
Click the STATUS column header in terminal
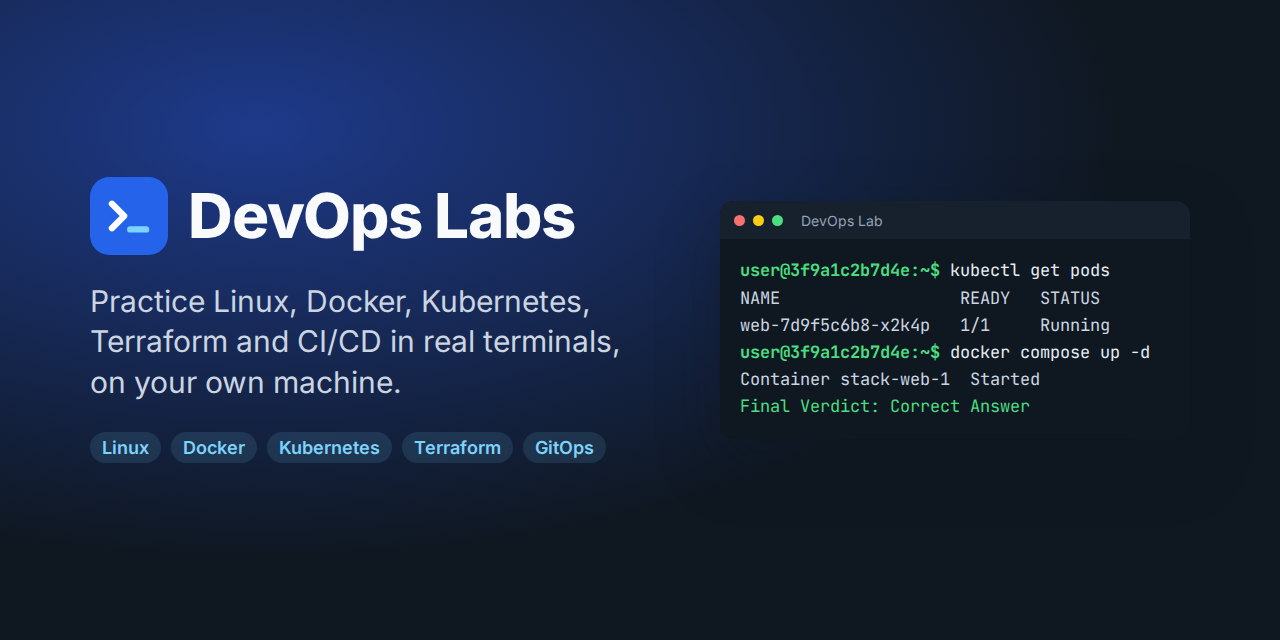coord(1070,298)
